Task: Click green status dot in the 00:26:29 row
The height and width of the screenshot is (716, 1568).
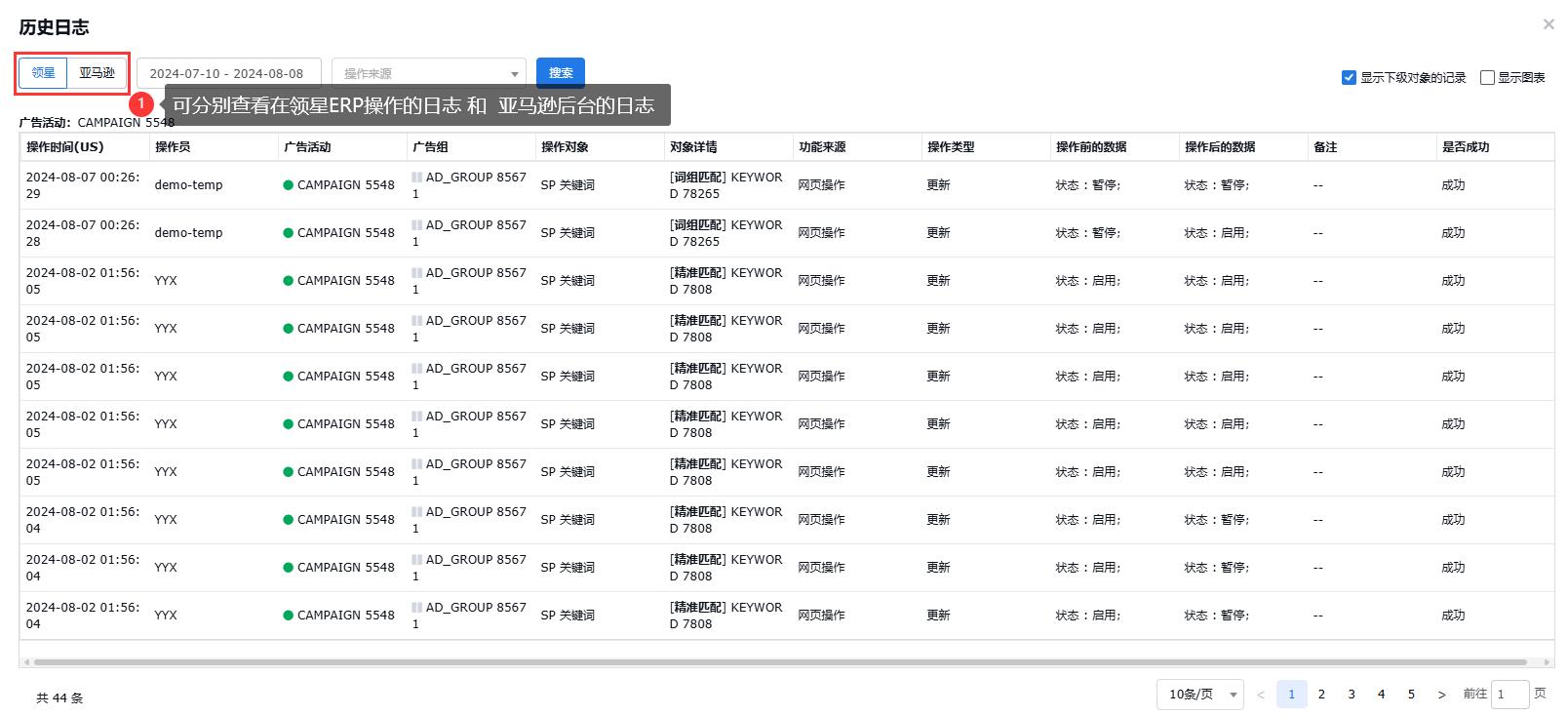Action: click(288, 185)
